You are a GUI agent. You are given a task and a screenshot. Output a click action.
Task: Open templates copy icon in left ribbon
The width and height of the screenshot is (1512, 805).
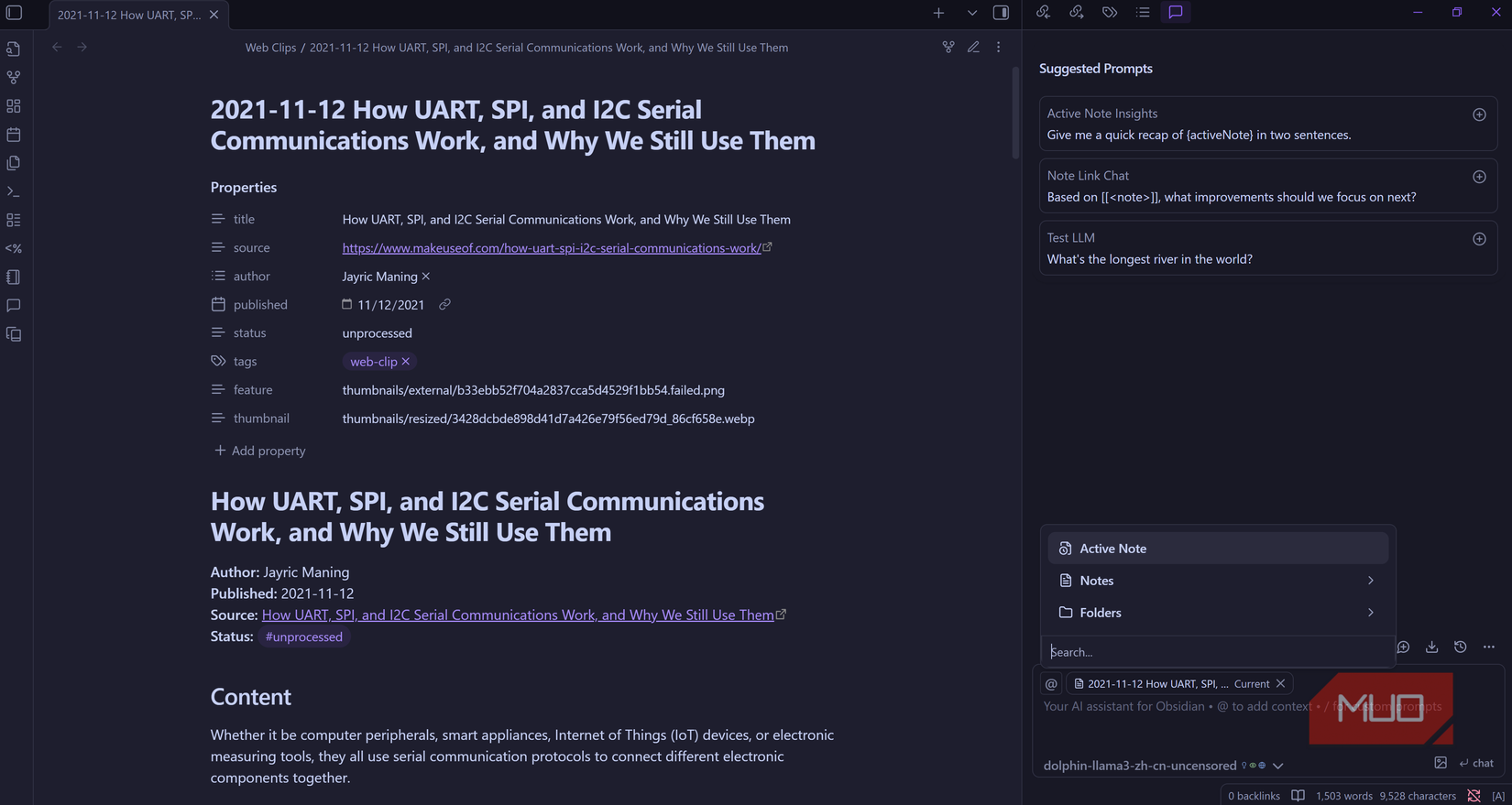(14, 163)
